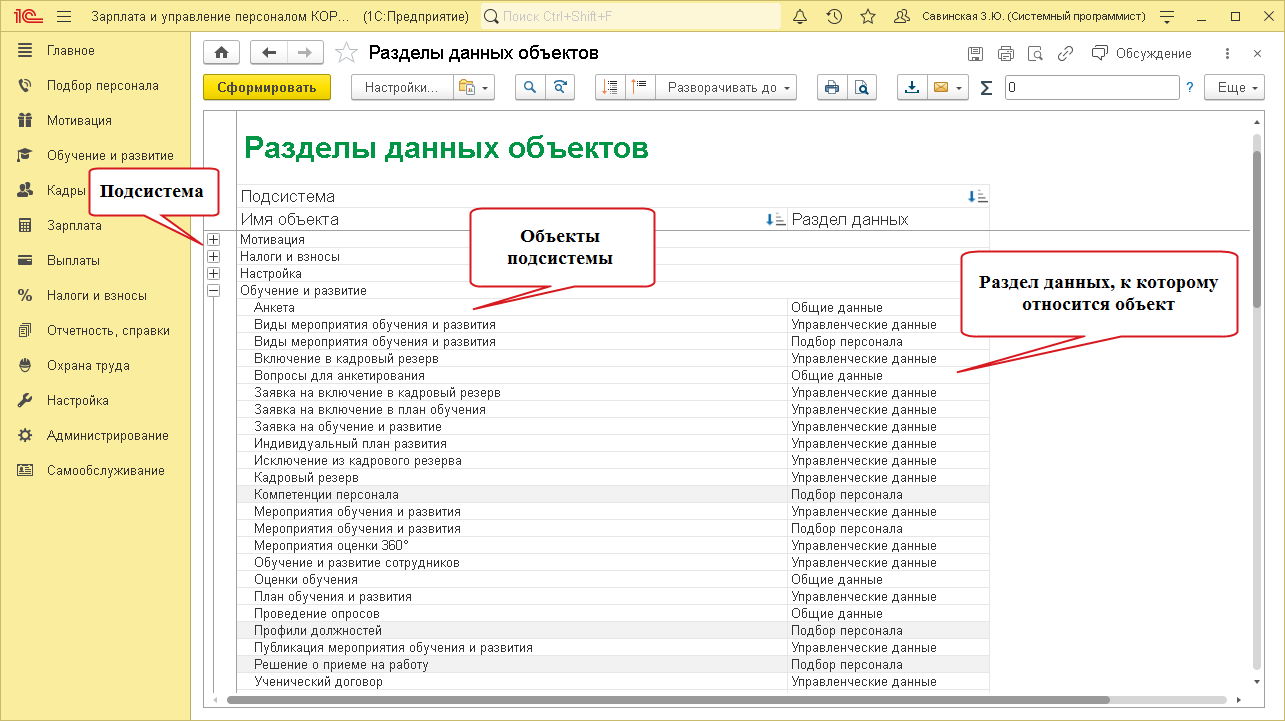
Task: Open the Администрирование section
Action: [107, 436]
